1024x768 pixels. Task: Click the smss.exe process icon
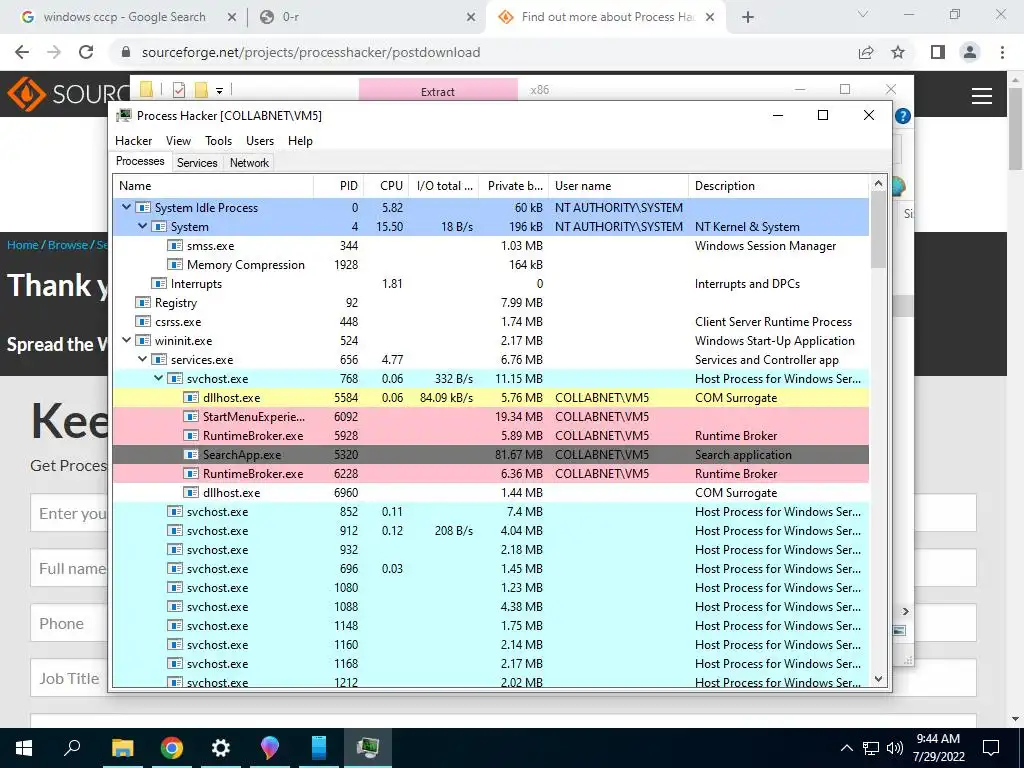tap(174, 246)
